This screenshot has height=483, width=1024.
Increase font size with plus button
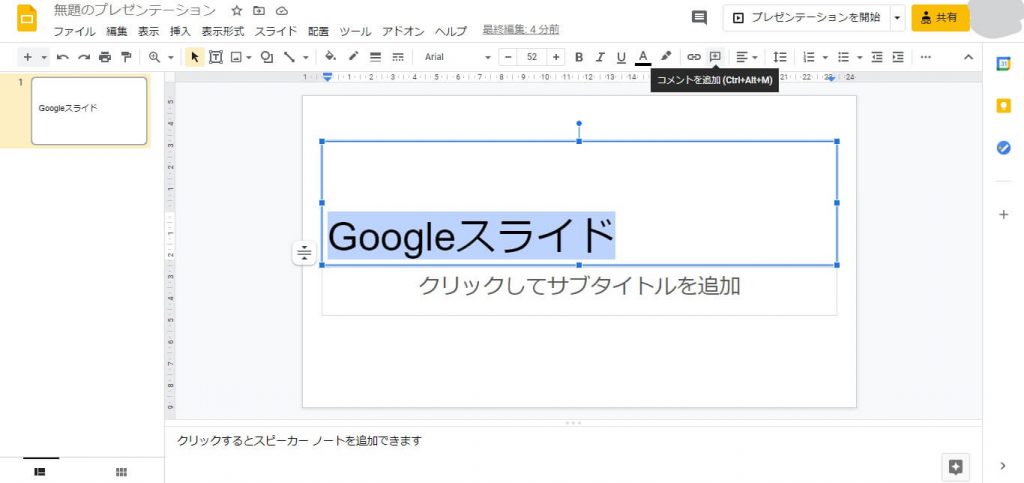556,57
